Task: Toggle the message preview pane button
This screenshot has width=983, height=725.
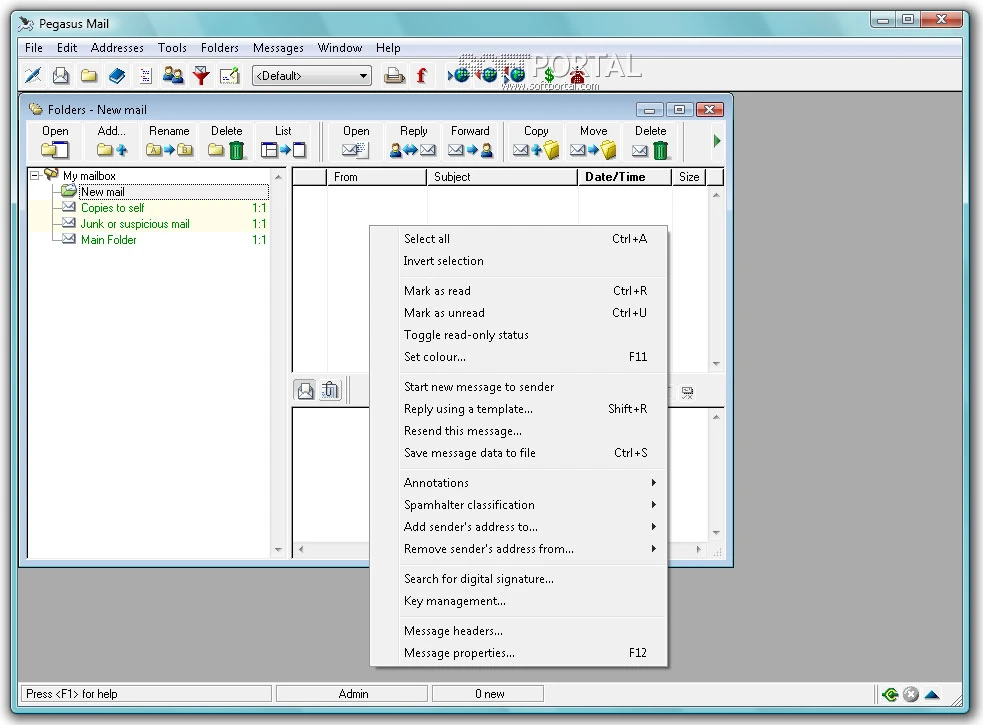Action: 305,391
